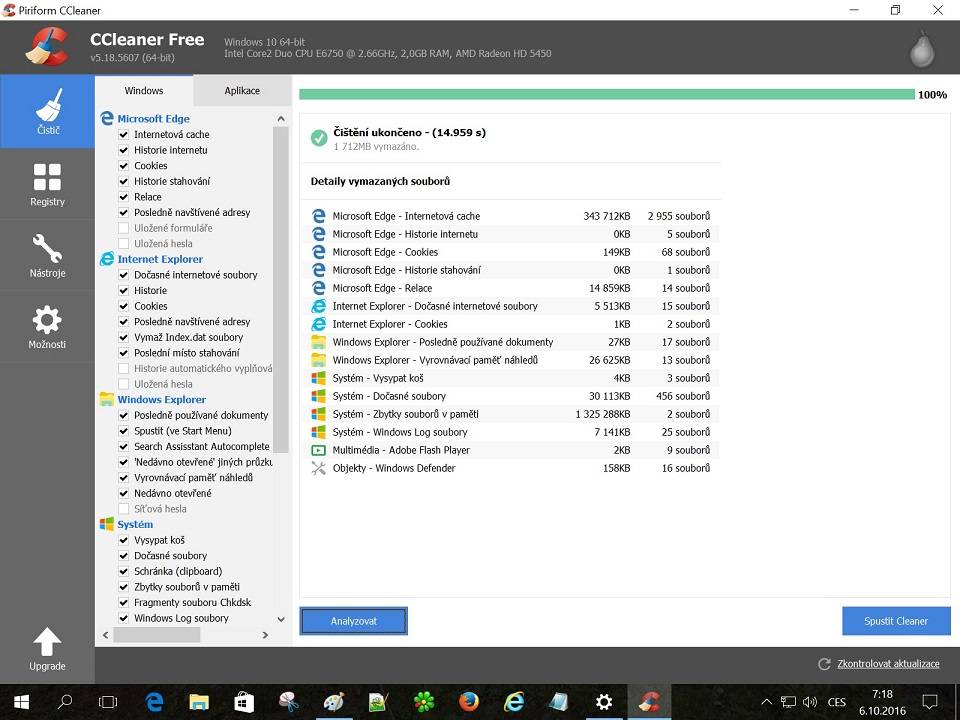
Task: Click the horizontal scrollbar thumb in options list
Action: (157, 635)
